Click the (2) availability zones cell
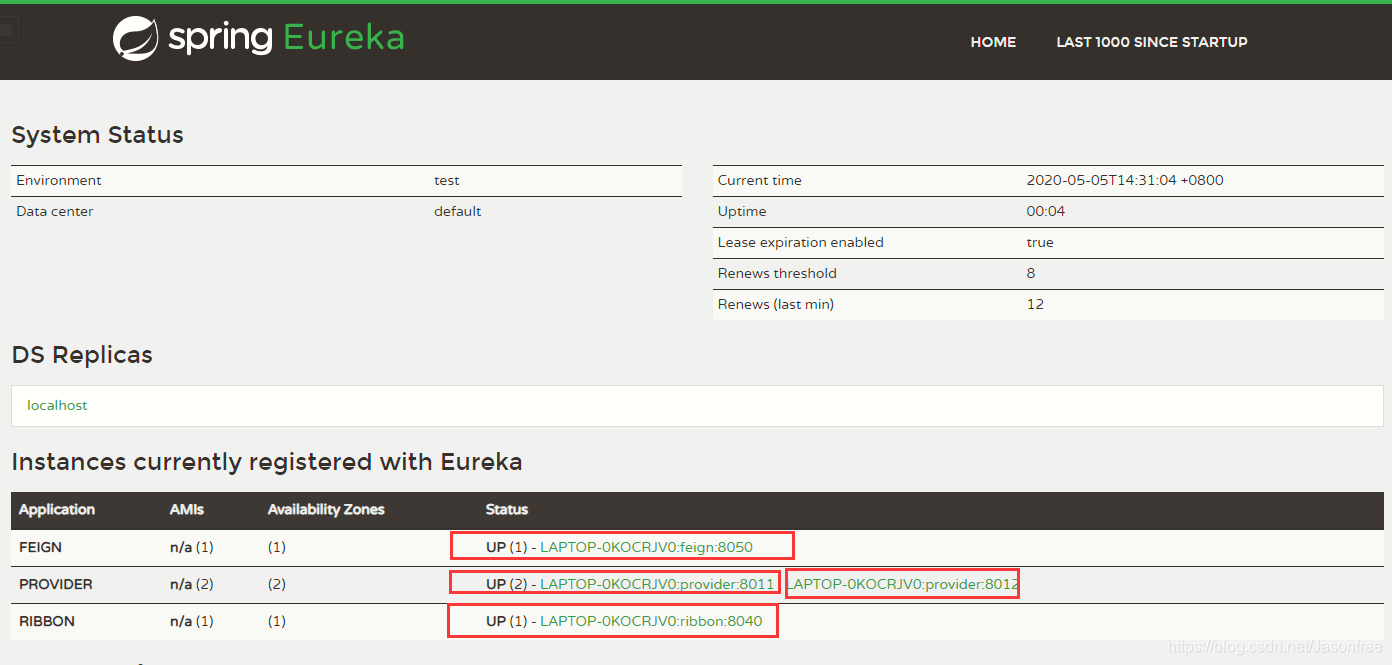Viewport: 1392px width, 665px height. click(277, 584)
